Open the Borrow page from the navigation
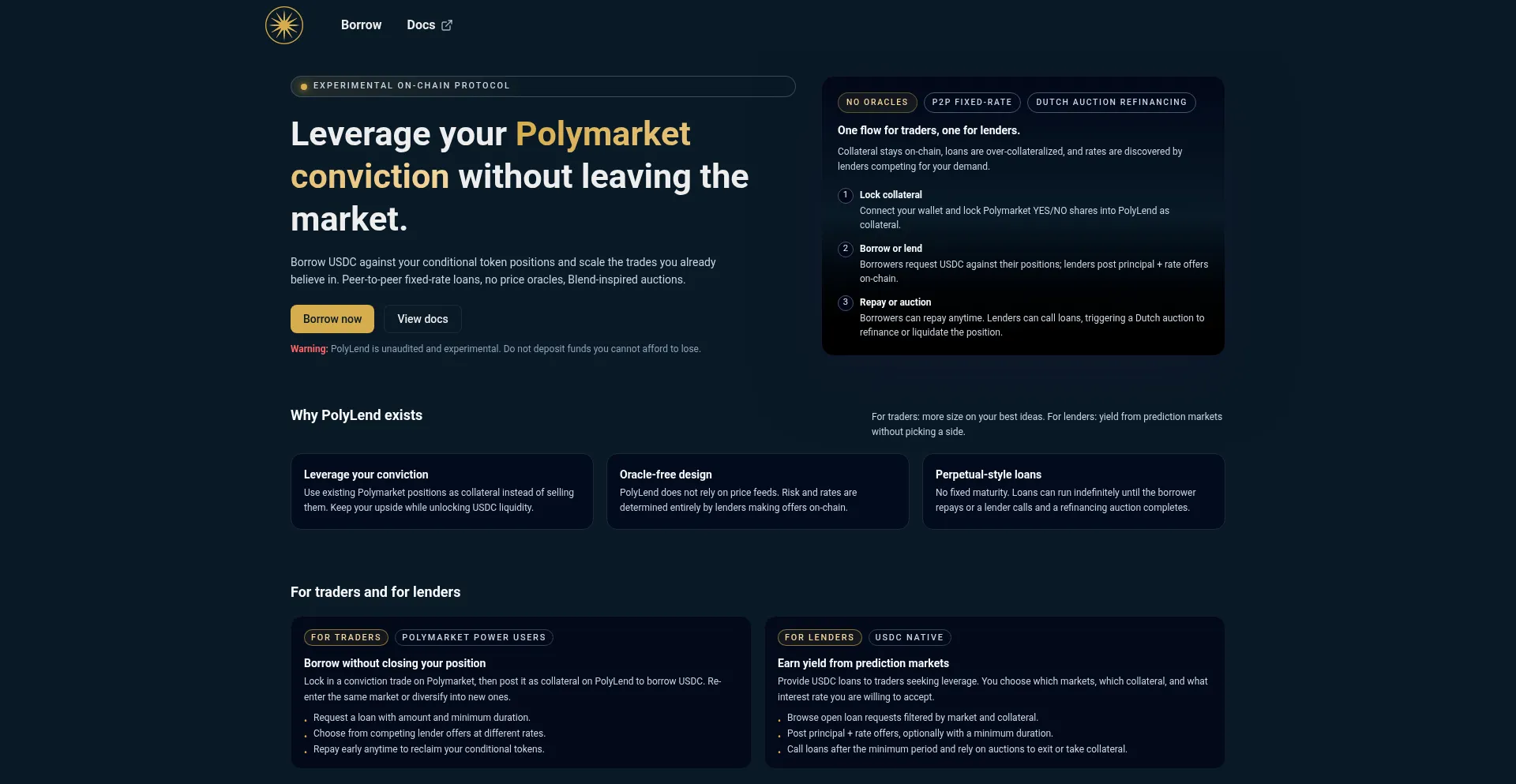Screen dimensions: 1516x784 tap(361, 25)
